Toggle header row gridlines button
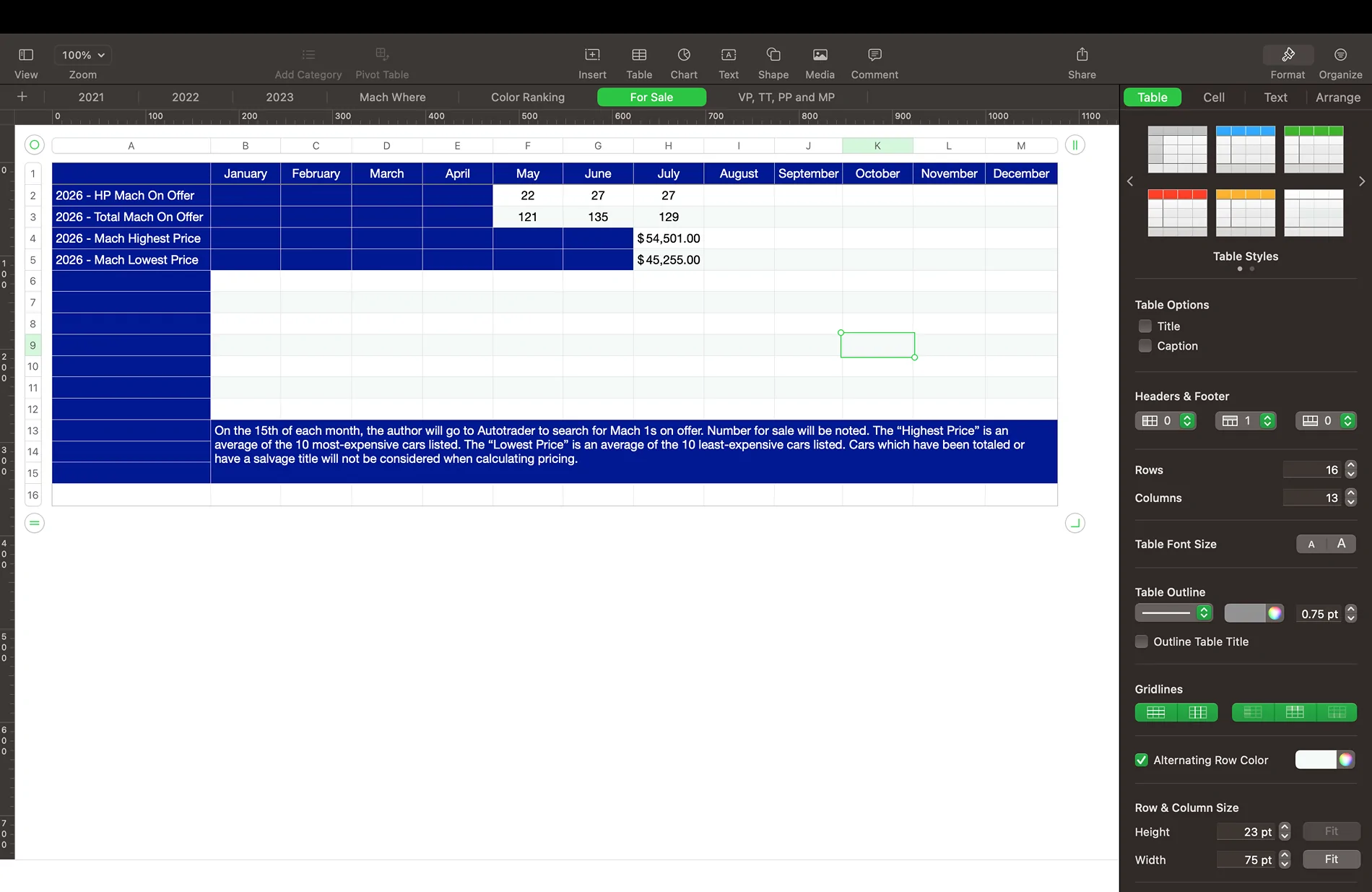 [1295, 713]
